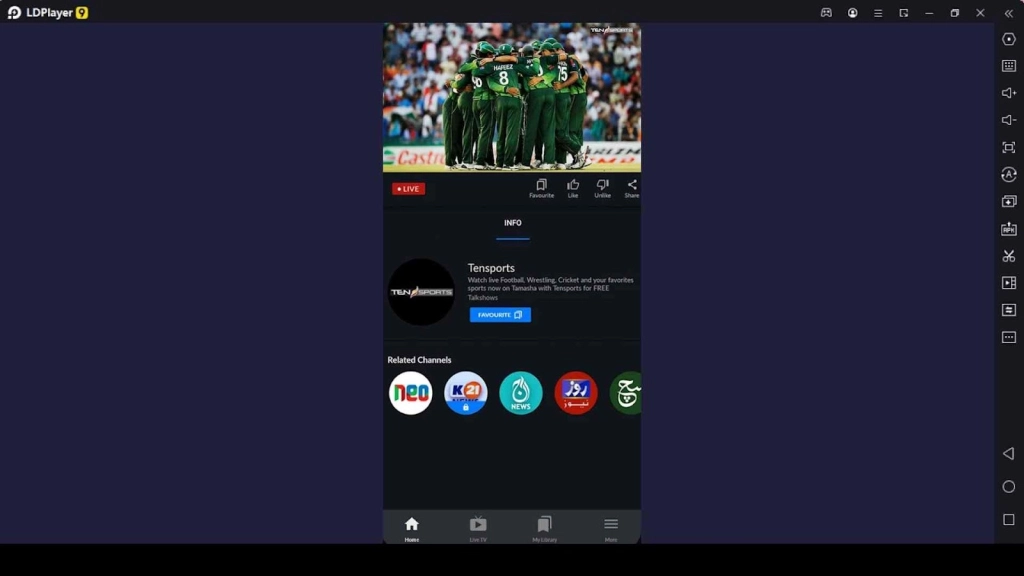Open the Neo channel under Related Channels
This screenshot has width=1024, height=576.
pyautogui.click(x=410, y=392)
